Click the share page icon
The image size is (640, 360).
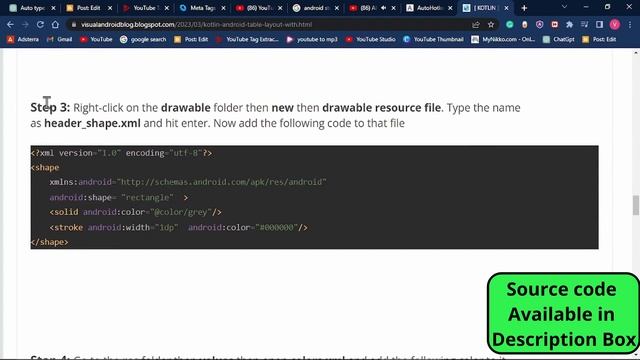(x=476, y=24)
